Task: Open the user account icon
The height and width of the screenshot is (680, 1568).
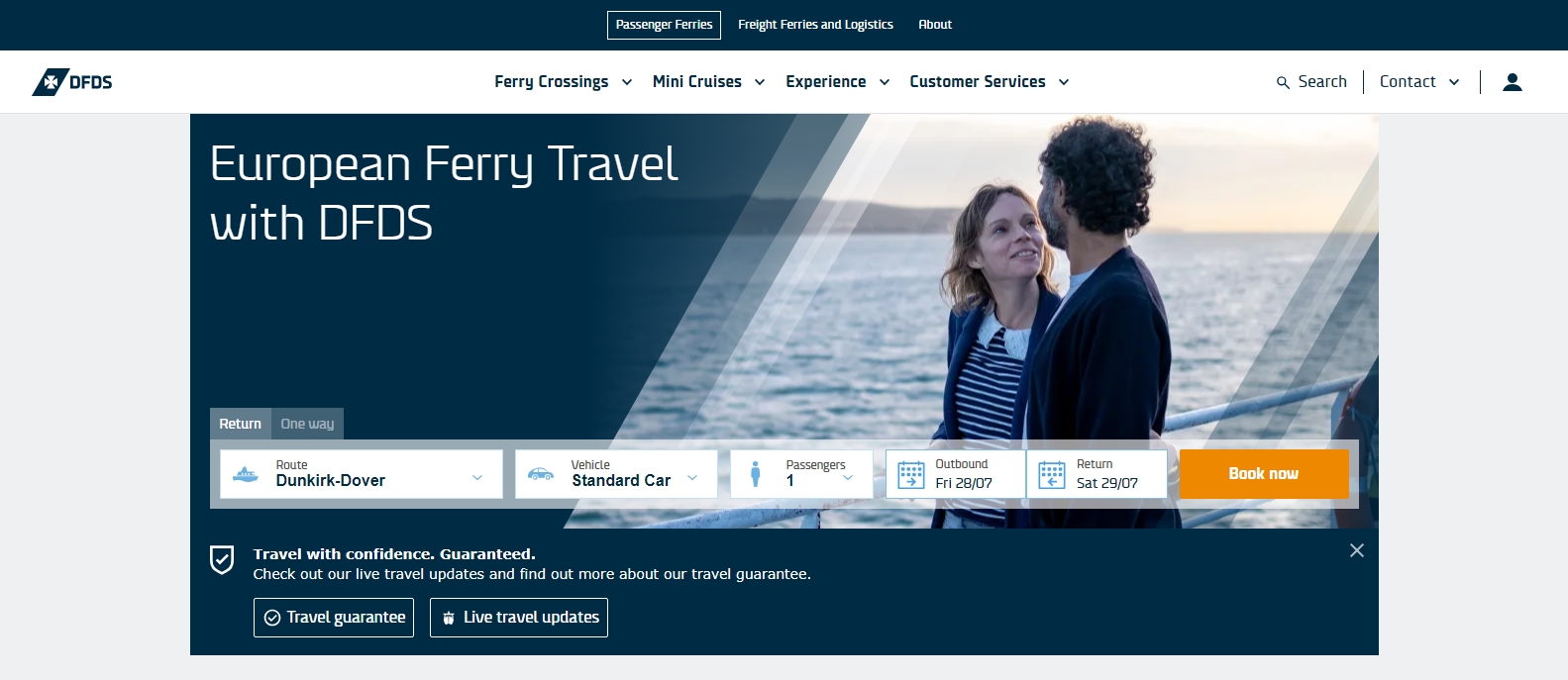Action: coord(1512,82)
